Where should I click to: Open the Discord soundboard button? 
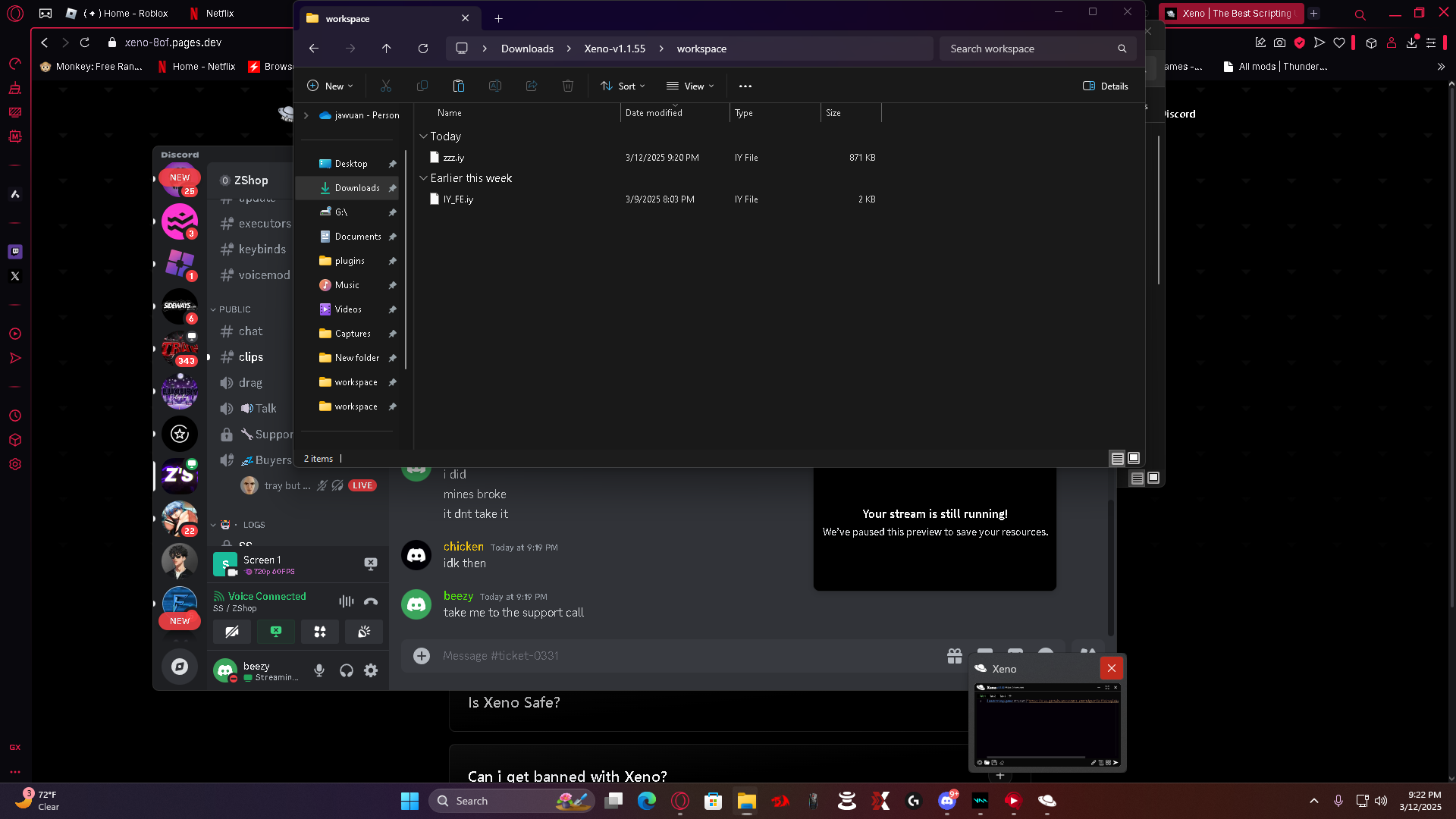(364, 632)
